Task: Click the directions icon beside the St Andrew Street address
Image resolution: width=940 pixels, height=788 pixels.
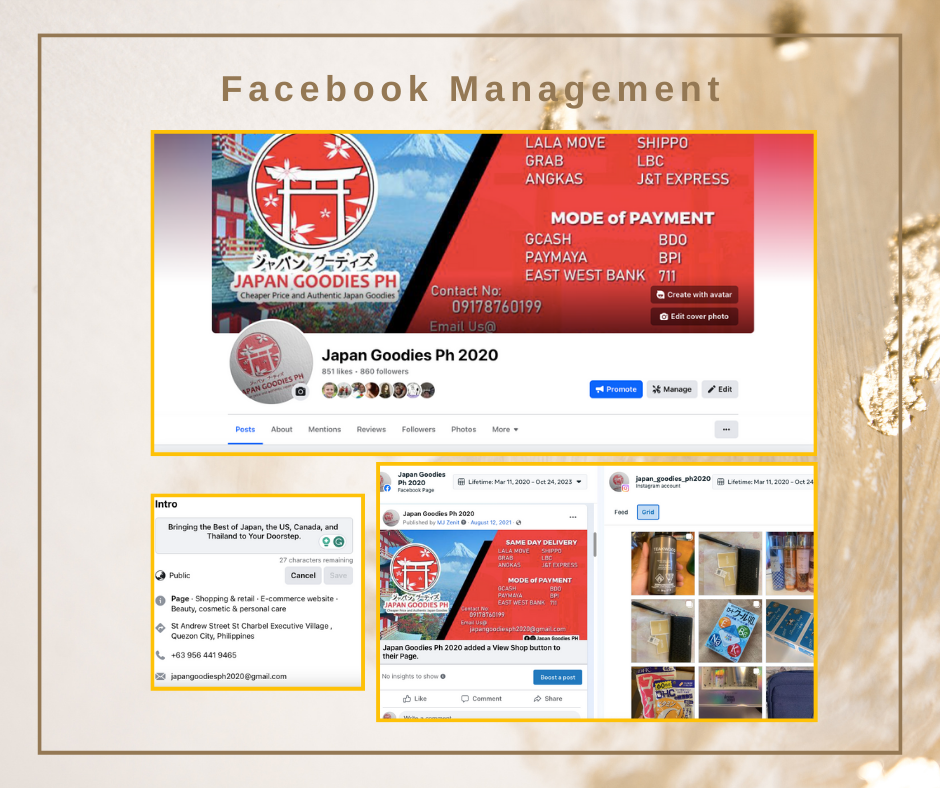Action: click(161, 628)
